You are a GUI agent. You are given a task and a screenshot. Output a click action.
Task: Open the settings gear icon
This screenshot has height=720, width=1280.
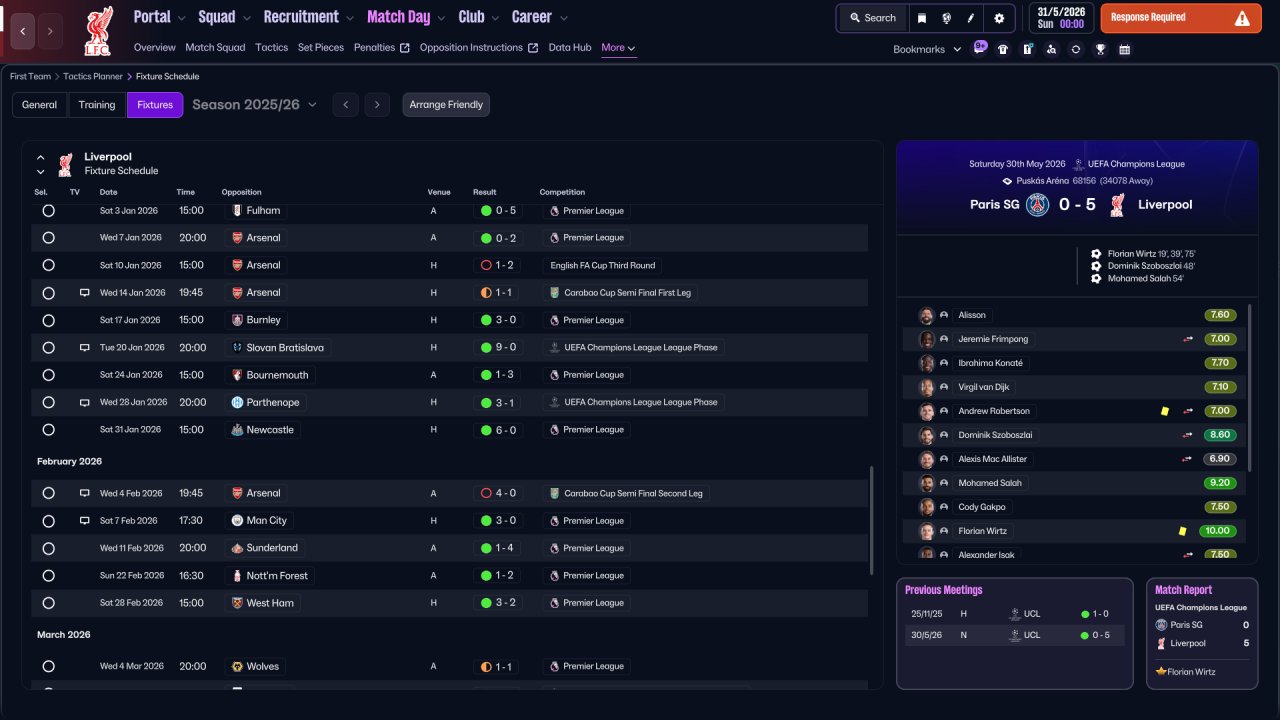[x=999, y=18]
